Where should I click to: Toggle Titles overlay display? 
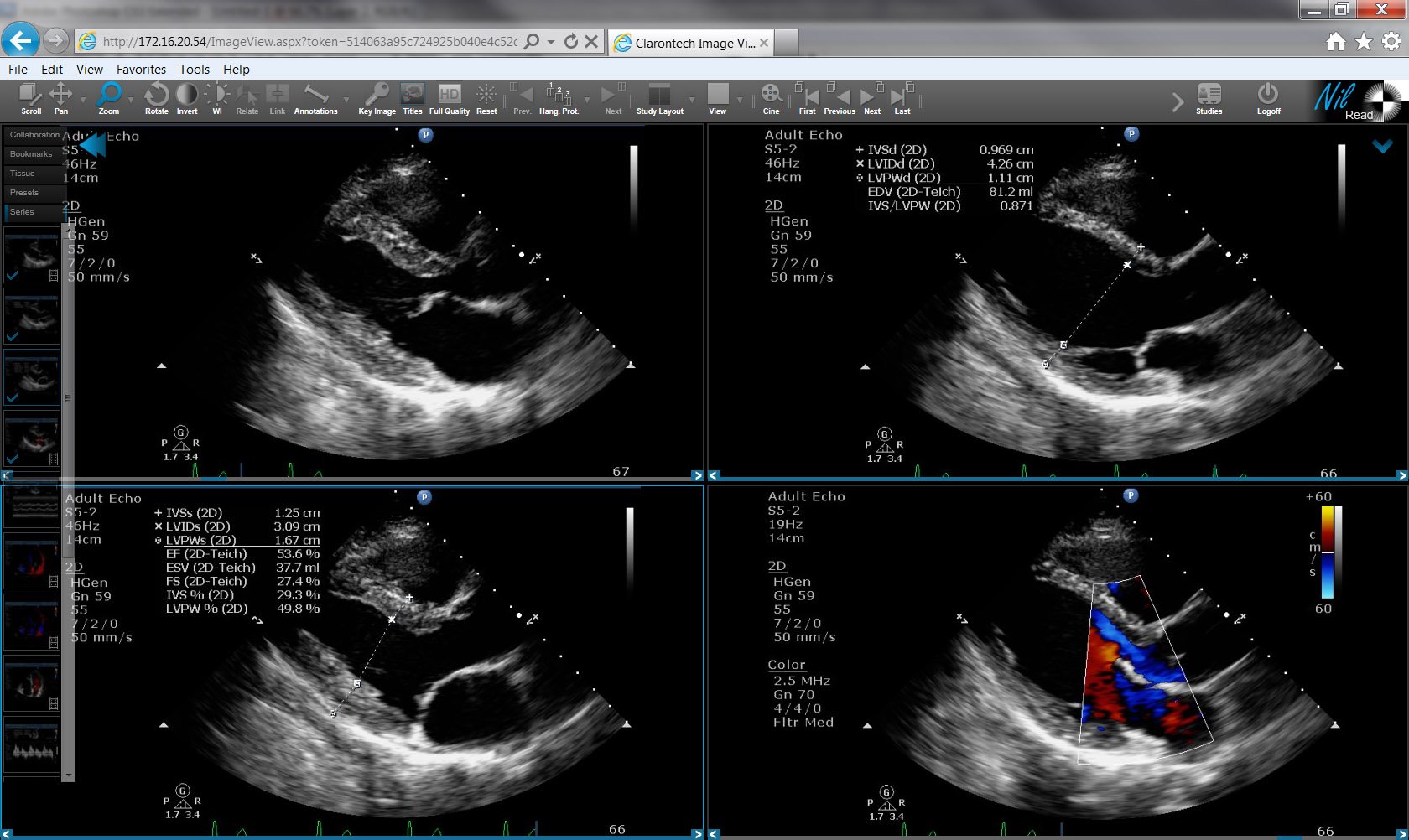(x=413, y=99)
